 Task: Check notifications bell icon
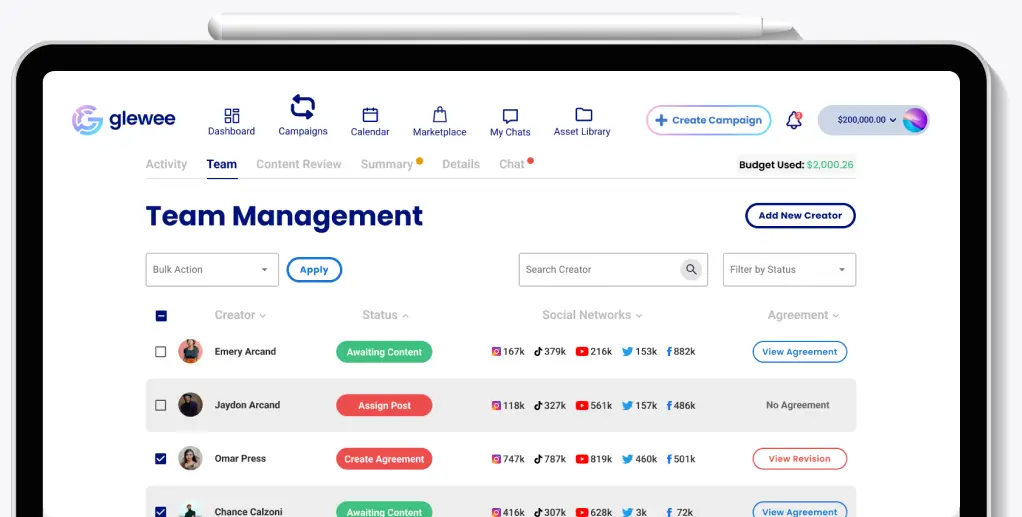(794, 120)
